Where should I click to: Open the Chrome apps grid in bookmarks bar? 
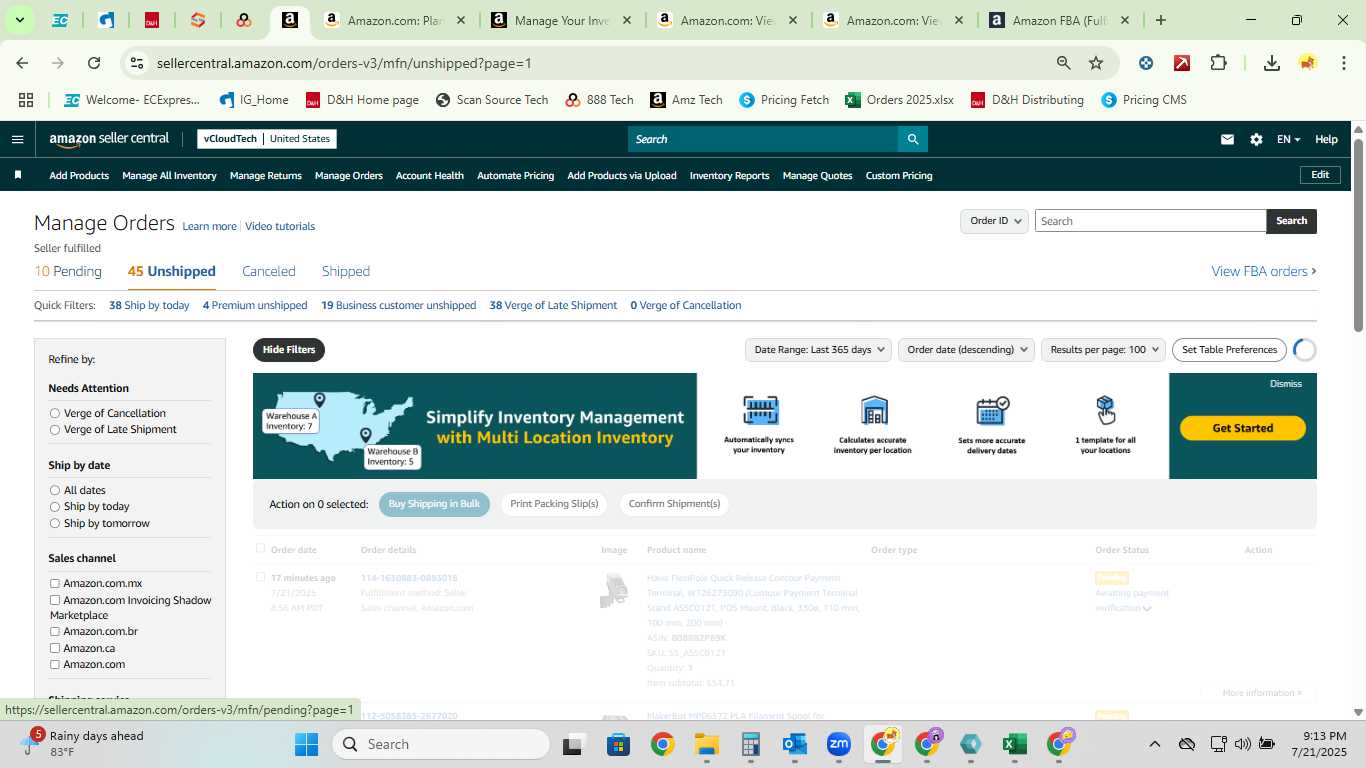point(26,100)
